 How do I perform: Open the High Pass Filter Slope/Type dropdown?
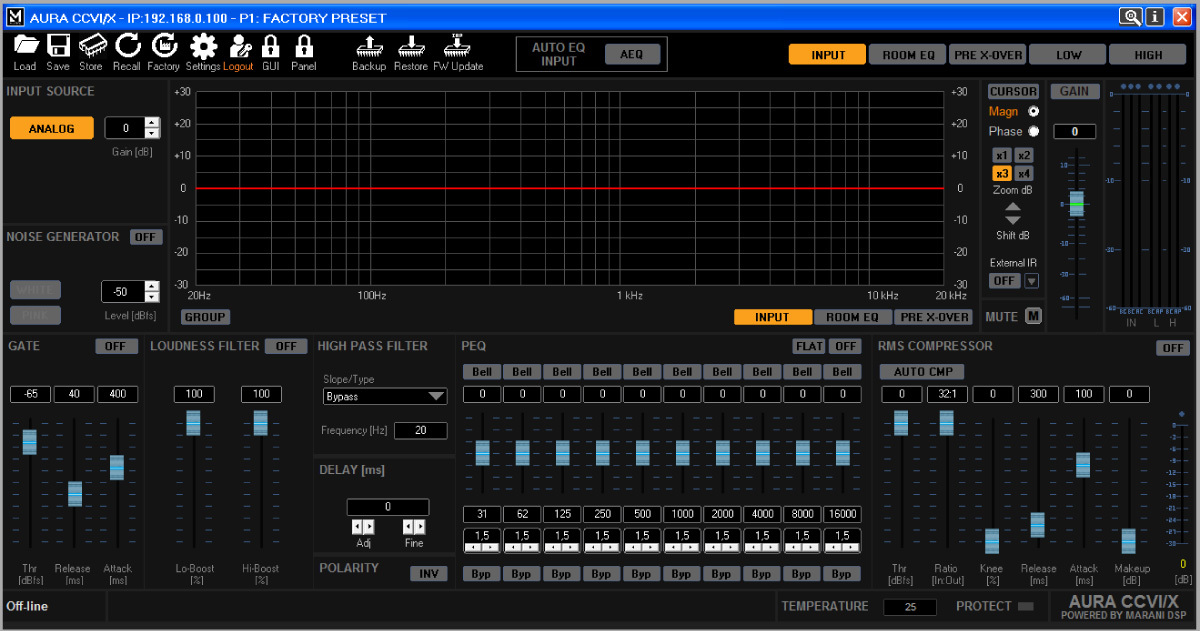(384, 396)
